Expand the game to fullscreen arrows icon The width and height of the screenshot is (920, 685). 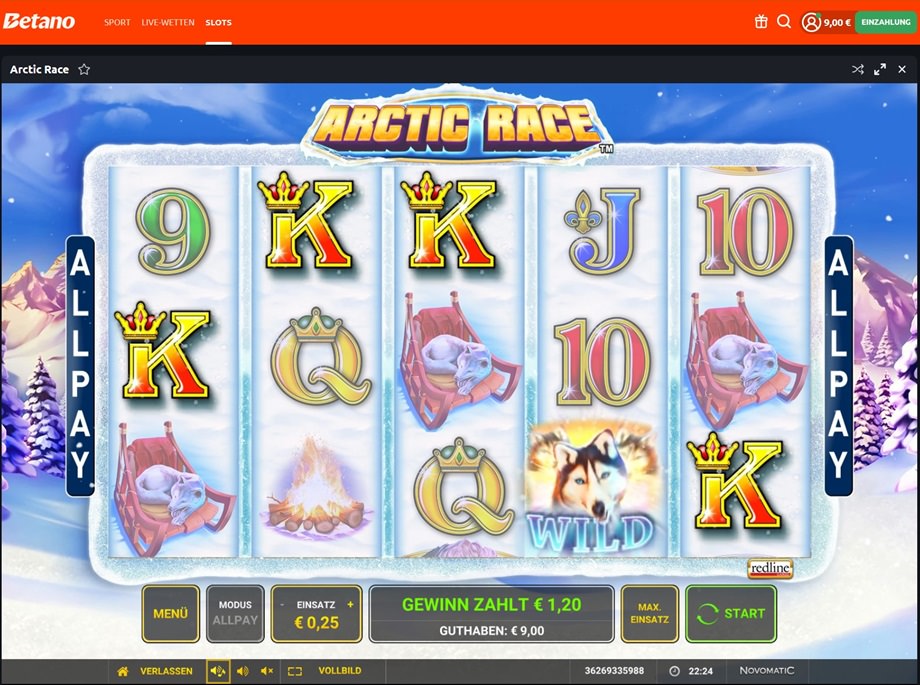point(880,69)
